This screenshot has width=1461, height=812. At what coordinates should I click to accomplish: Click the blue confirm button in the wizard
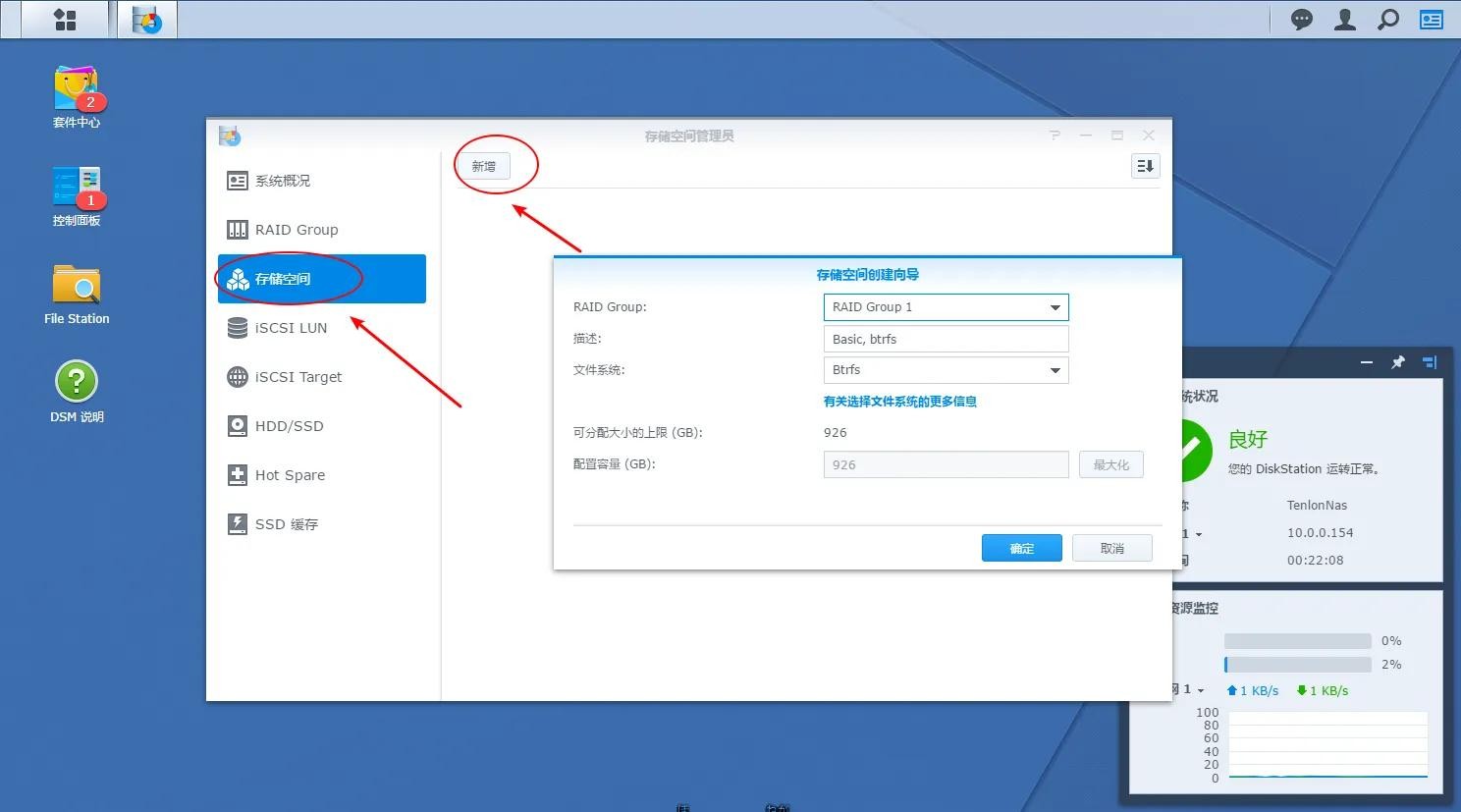tap(1021, 548)
